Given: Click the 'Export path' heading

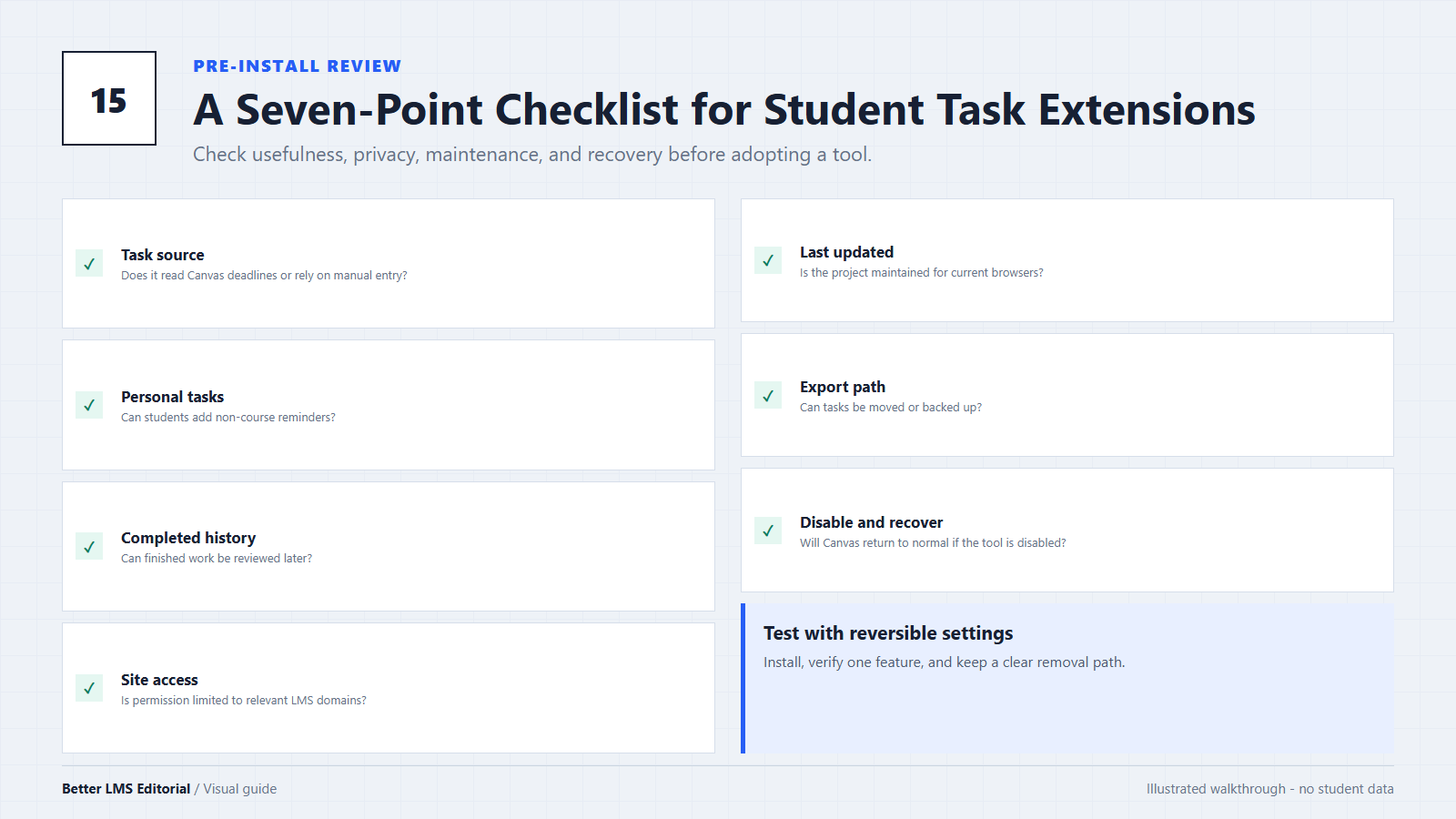Looking at the screenshot, I should 843,387.
